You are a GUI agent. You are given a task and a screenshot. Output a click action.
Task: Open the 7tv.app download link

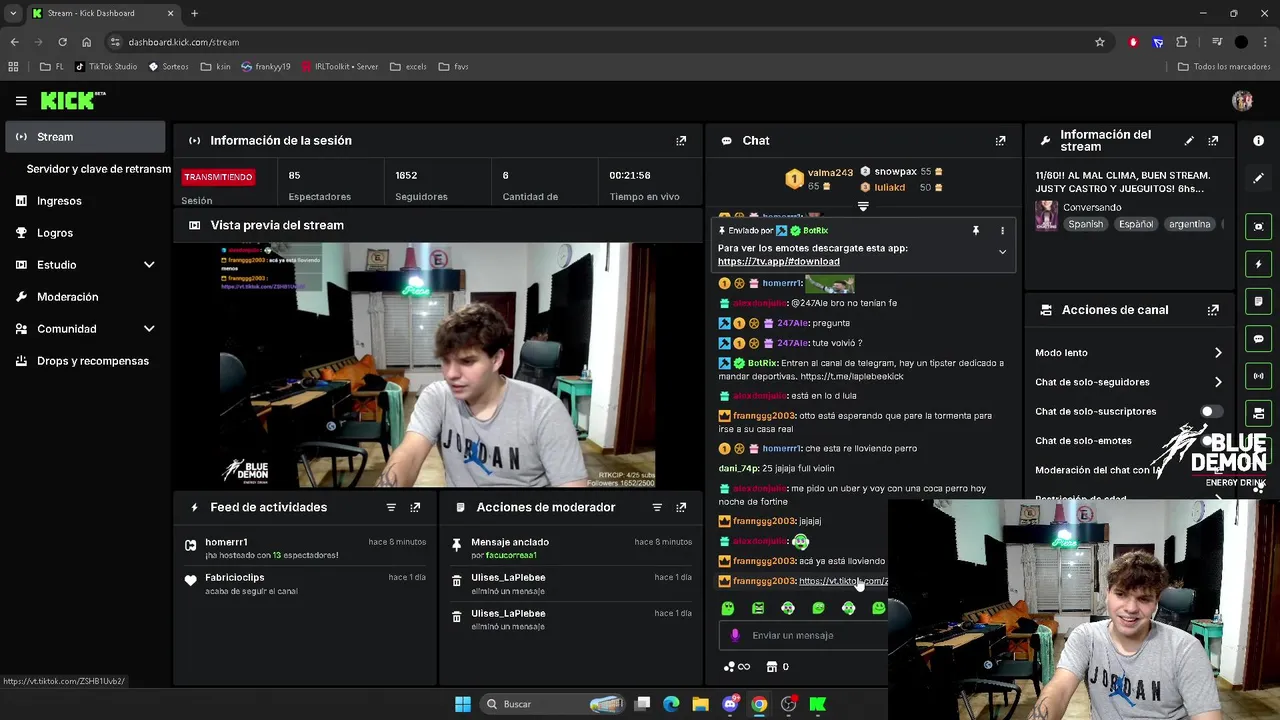coord(778,262)
